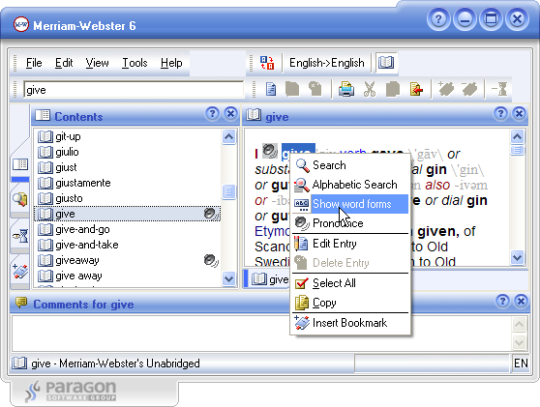Screen dimensions: 540x407
Task: Close the Comments for give panel
Action: [x=521, y=301]
